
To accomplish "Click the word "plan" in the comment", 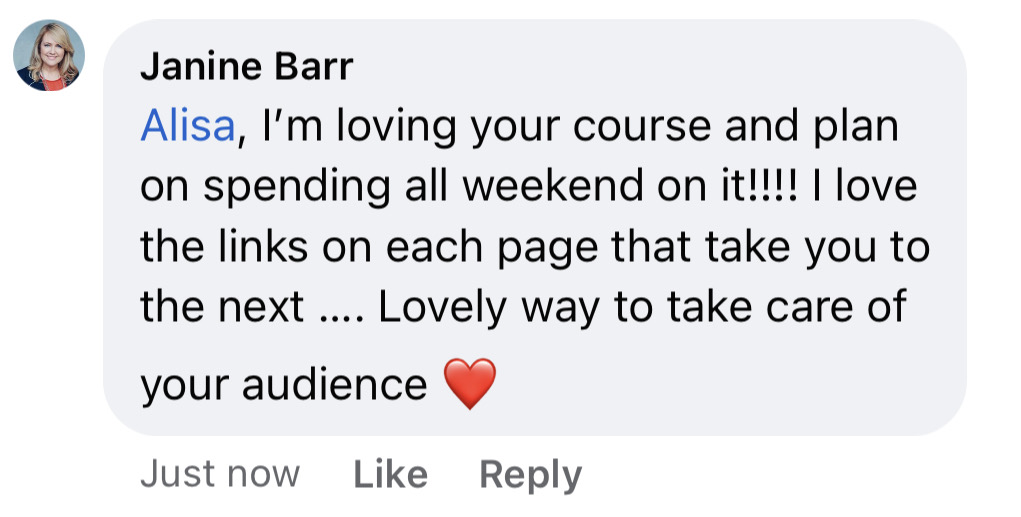I will pyautogui.click(x=857, y=126).
